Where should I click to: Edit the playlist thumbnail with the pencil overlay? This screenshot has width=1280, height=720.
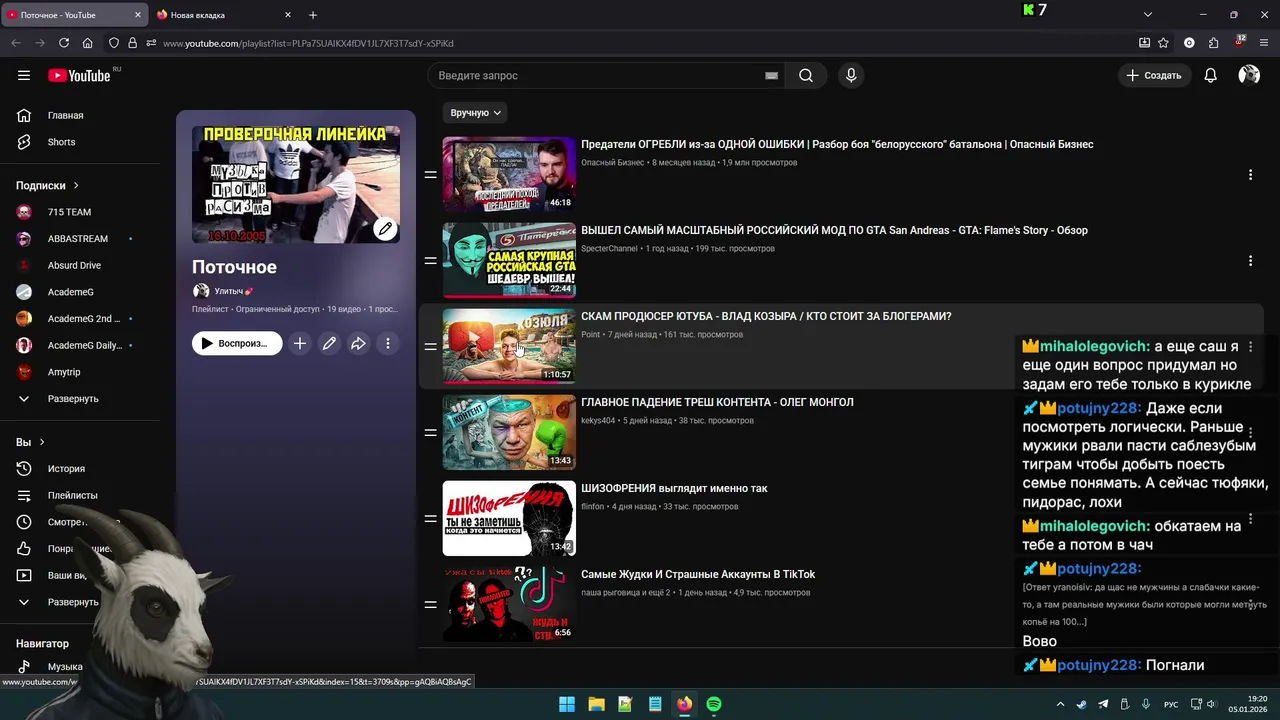(385, 229)
